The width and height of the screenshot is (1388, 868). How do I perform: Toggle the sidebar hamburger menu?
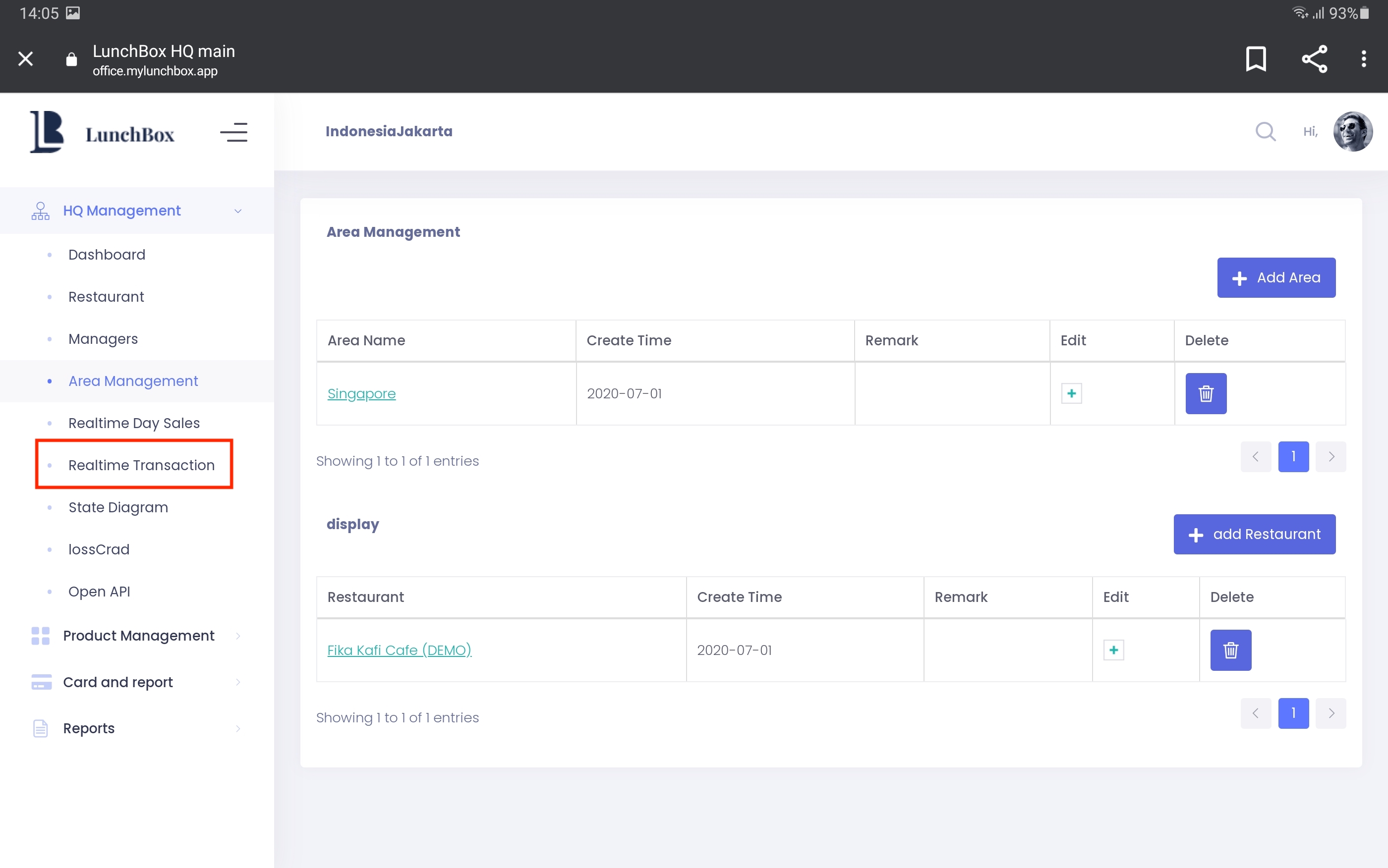click(x=233, y=133)
